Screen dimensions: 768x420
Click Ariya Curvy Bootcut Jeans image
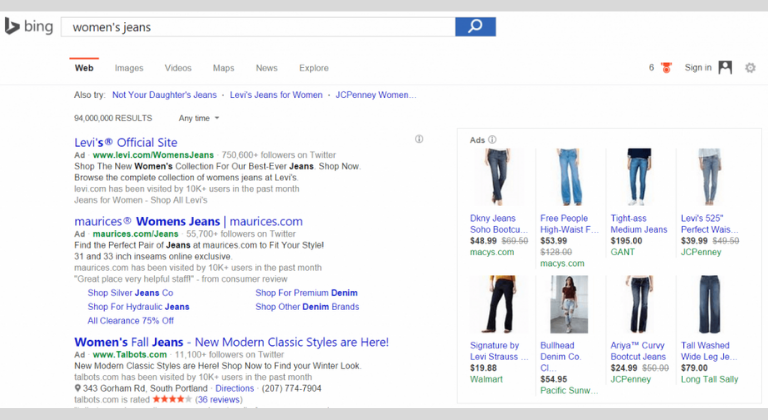tap(639, 304)
